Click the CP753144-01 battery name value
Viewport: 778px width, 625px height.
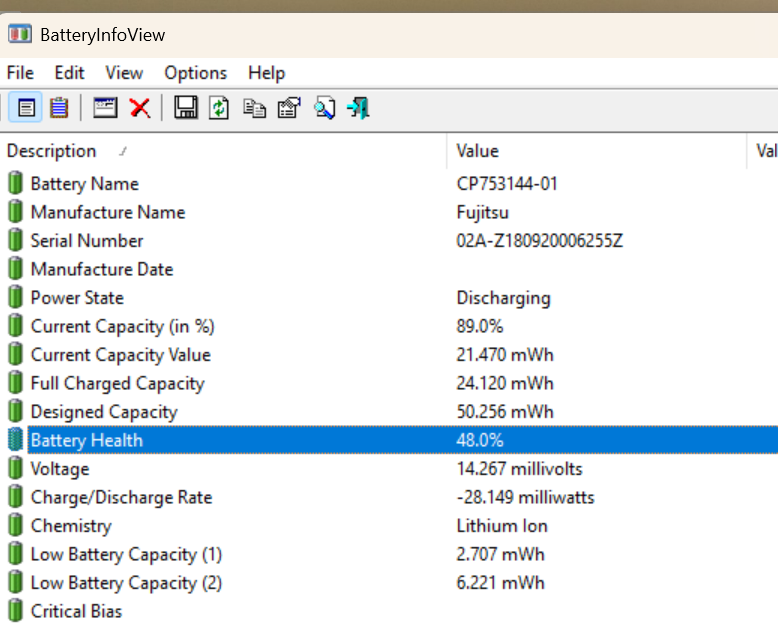[507, 184]
